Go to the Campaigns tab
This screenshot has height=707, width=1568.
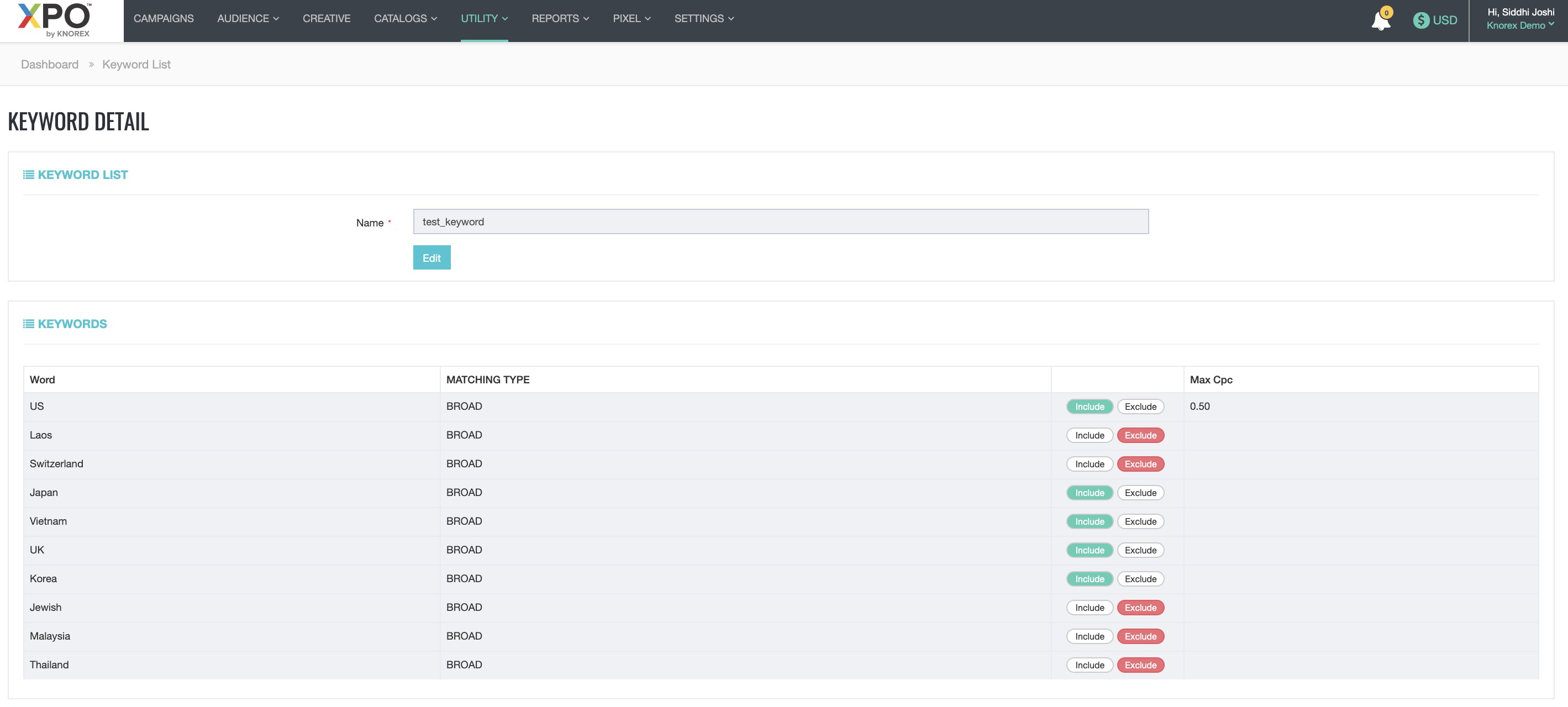pos(163,18)
